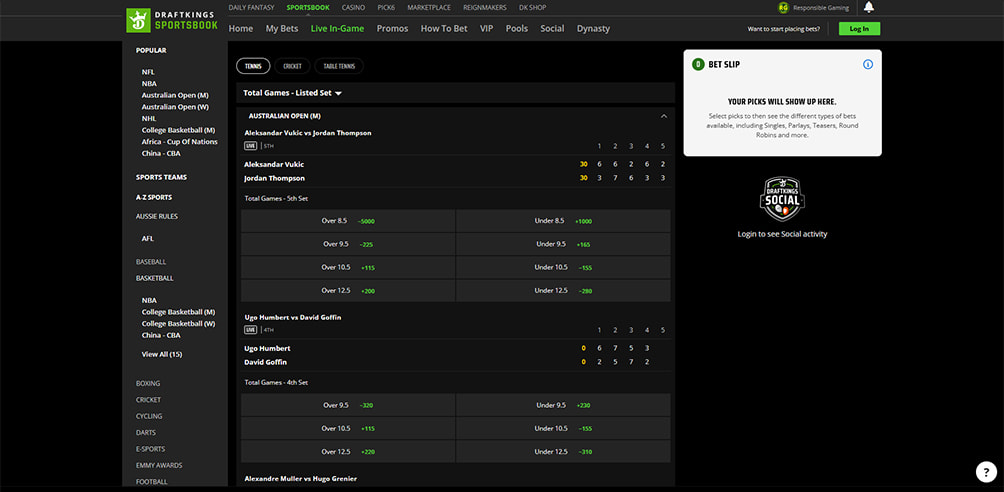Open the Social menu item

(x=552, y=28)
